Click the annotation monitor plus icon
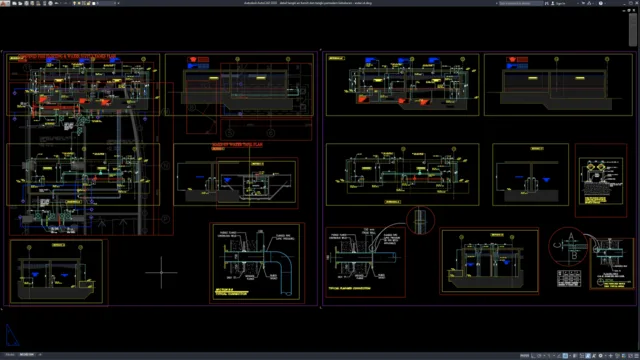Screen dimensions: 640x360 (x=611, y=356)
